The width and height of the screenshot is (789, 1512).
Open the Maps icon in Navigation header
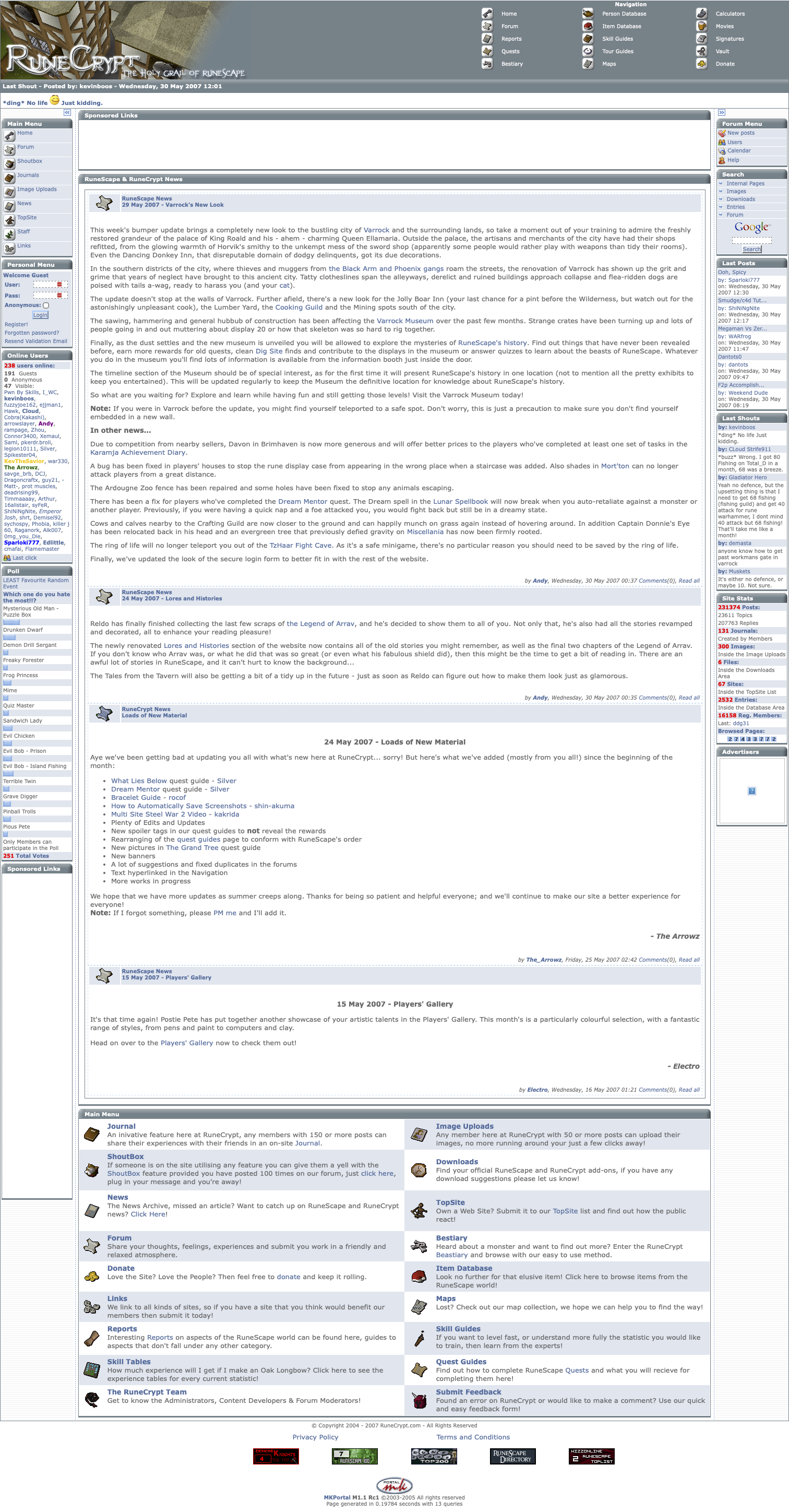coord(588,63)
